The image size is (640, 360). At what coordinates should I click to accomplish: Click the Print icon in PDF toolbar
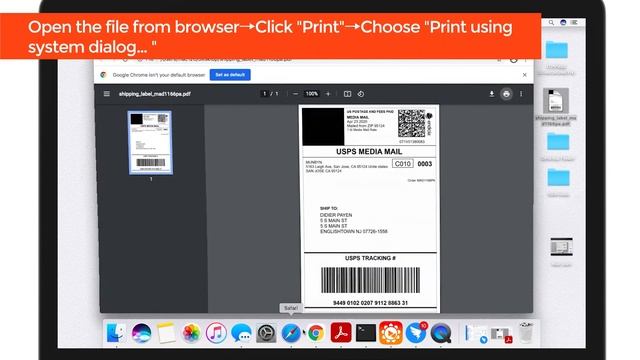pyautogui.click(x=506, y=94)
